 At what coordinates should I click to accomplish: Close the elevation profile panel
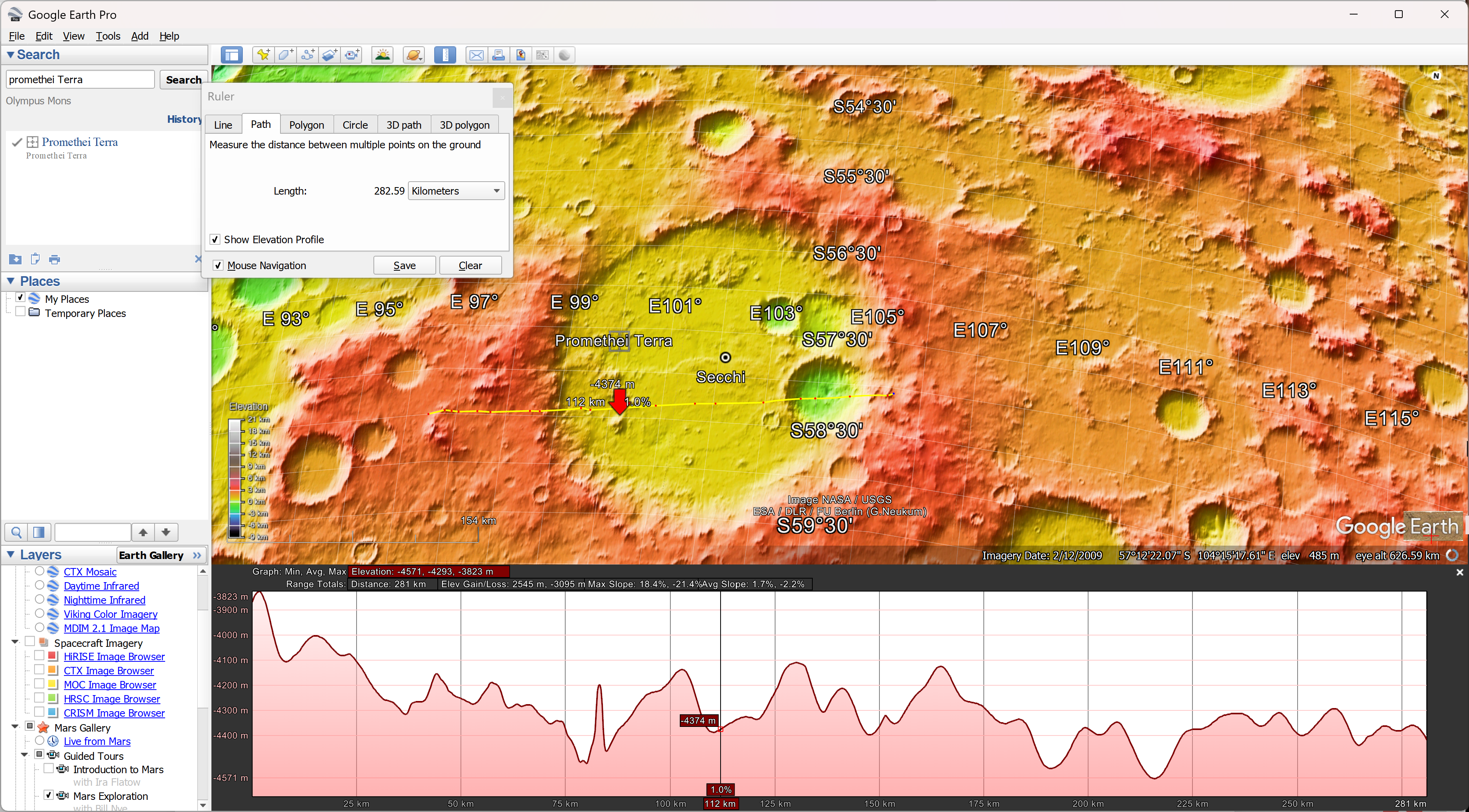point(1459,572)
